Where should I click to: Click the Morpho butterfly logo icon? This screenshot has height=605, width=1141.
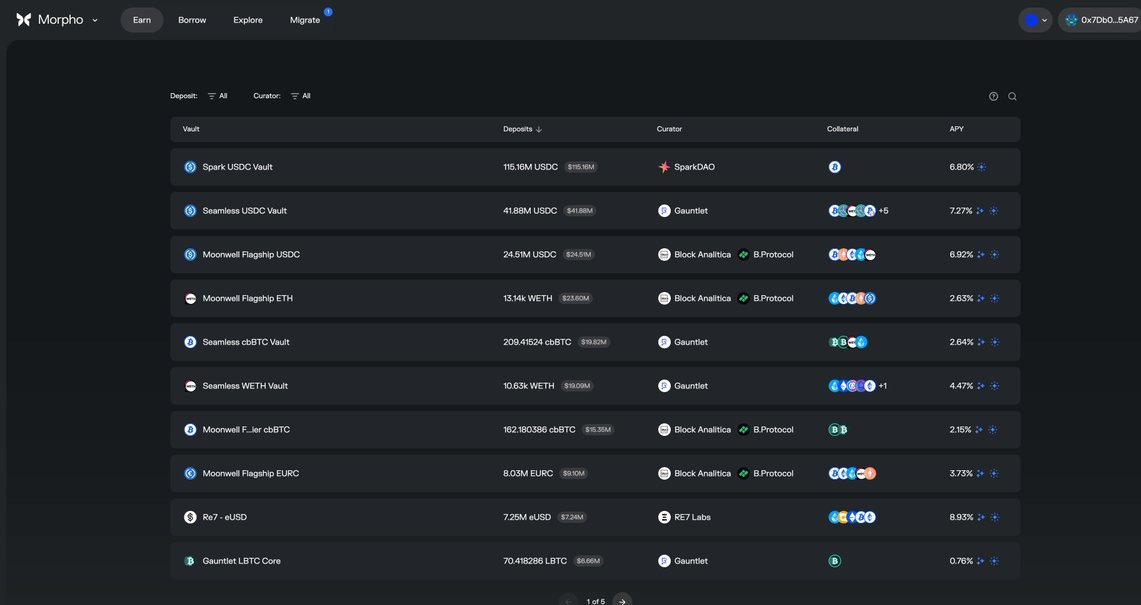[x=23, y=20]
